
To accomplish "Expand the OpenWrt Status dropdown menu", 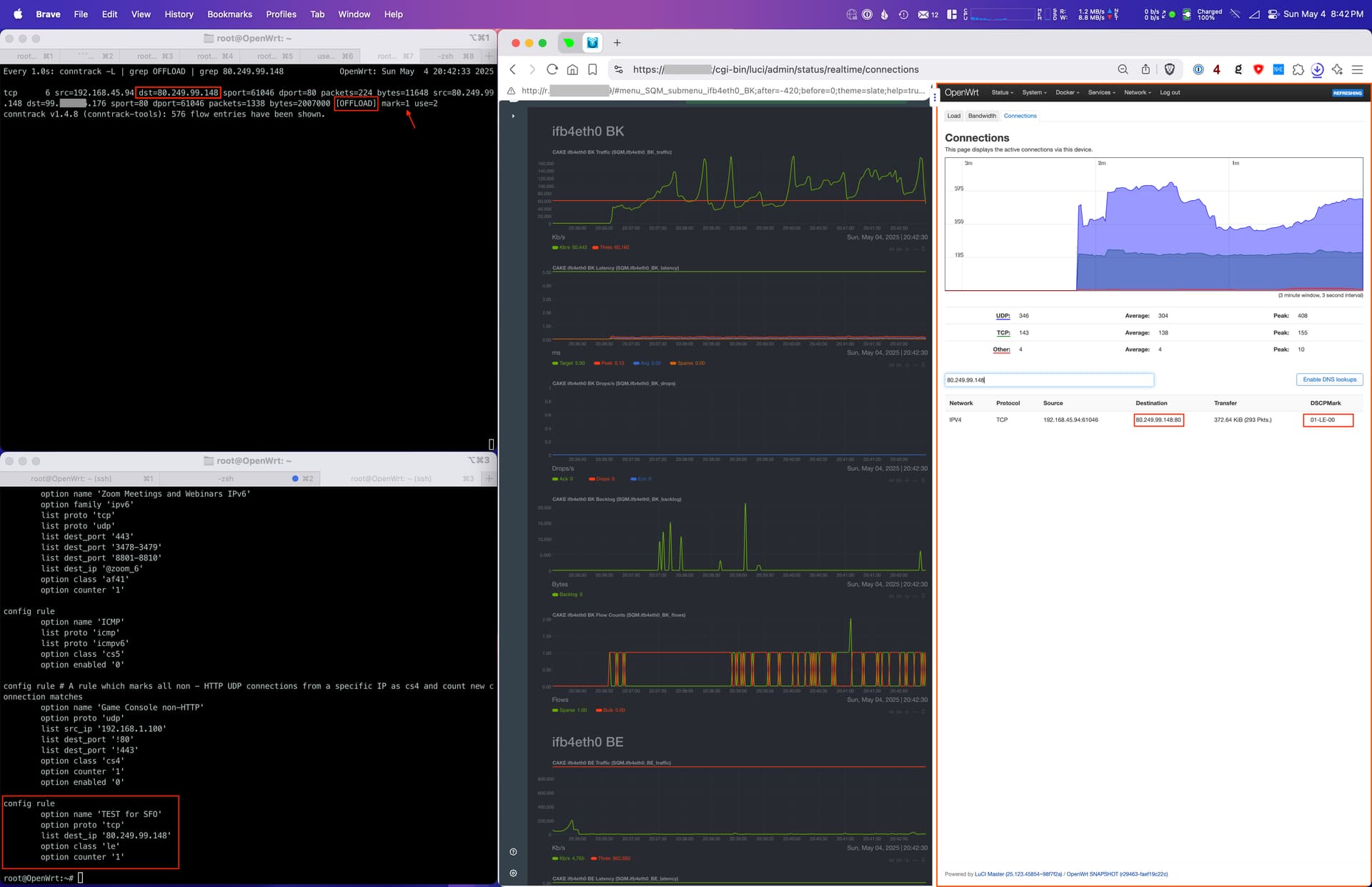I will tap(1002, 92).
